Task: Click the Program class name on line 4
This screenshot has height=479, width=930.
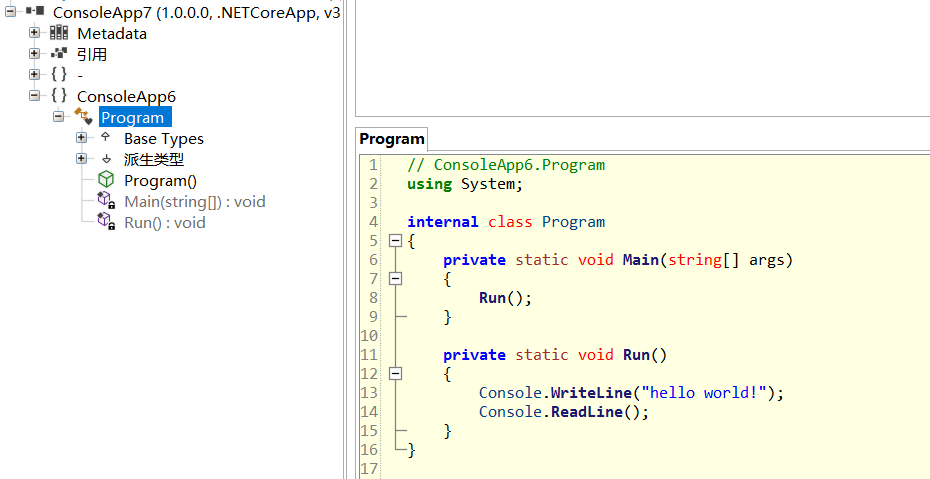Action: 574,222
